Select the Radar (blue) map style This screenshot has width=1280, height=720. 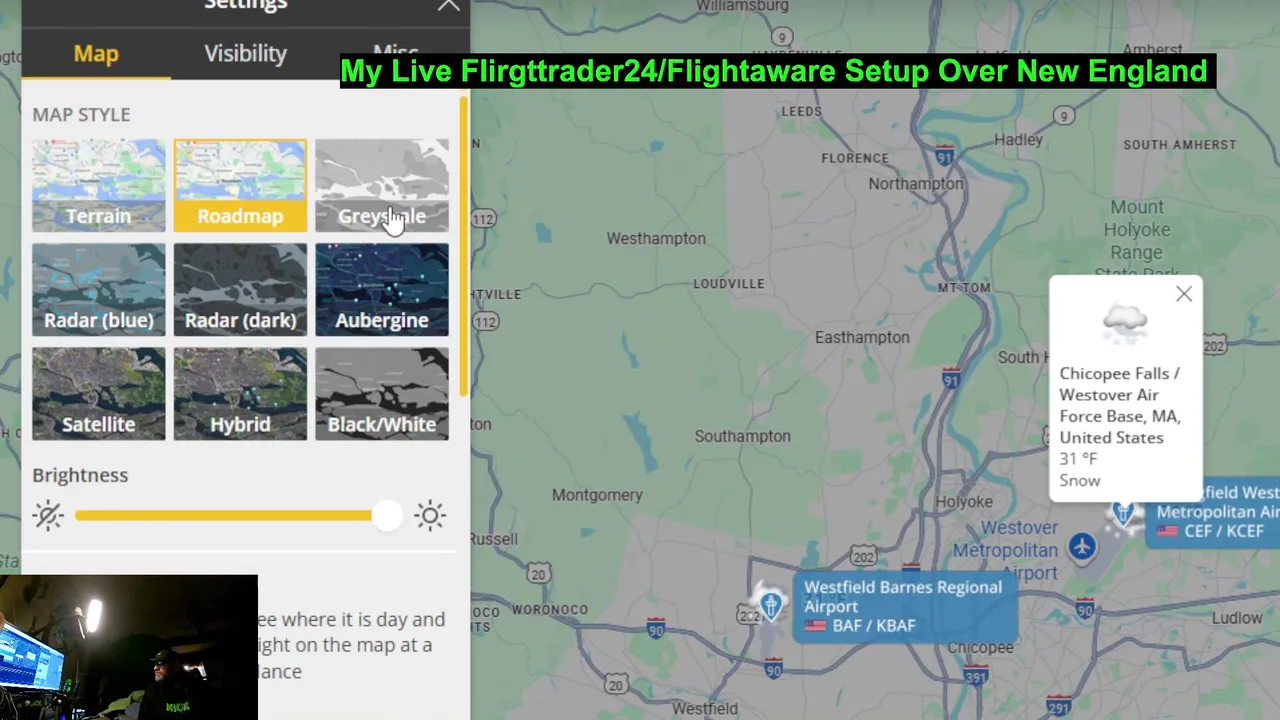98,290
